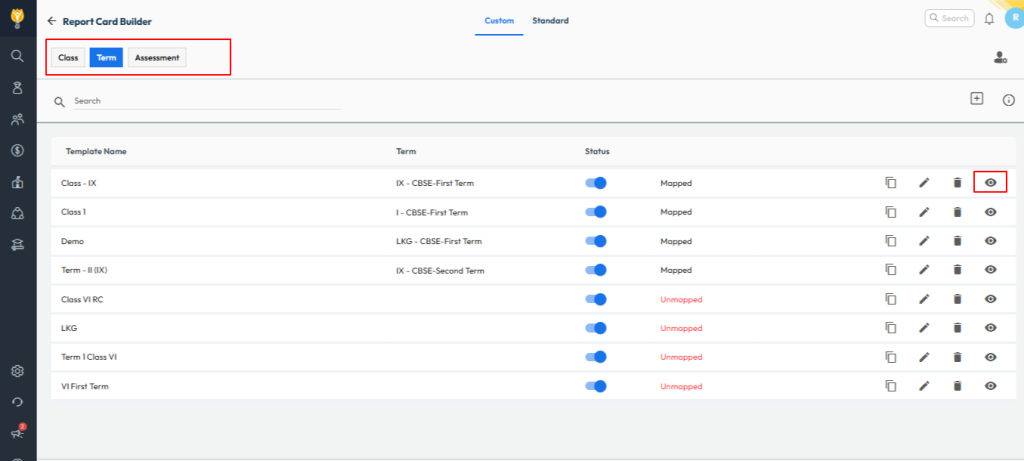Screen dimensions: 1024x461
Task: Switch to the Standard tab
Action: (553, 21)
